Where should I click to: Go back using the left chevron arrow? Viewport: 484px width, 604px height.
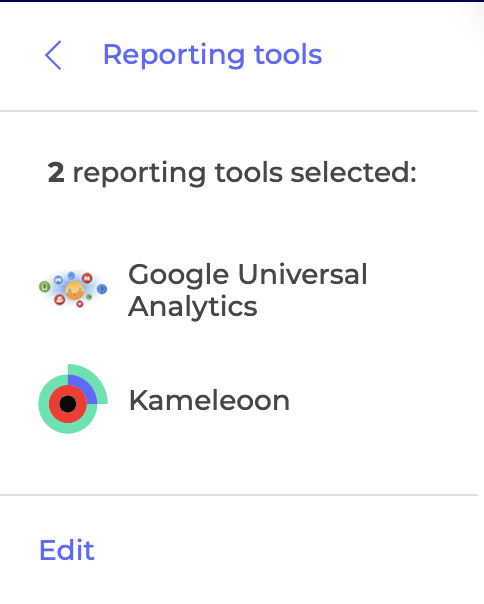53,55
